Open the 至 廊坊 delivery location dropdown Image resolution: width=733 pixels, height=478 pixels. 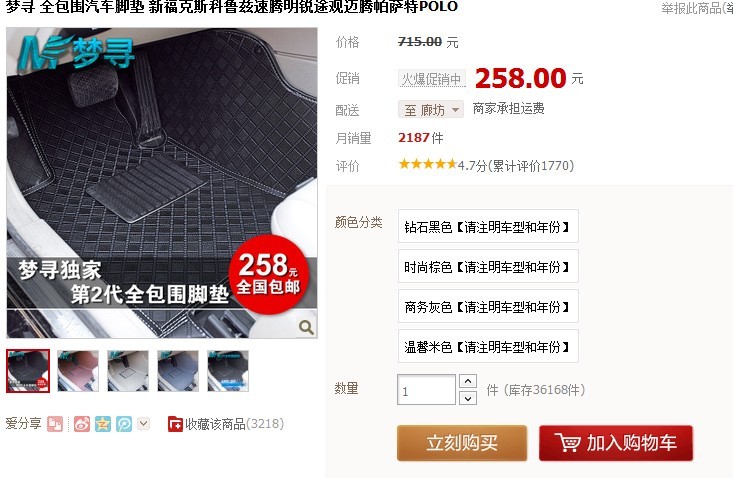click(431, 110)
